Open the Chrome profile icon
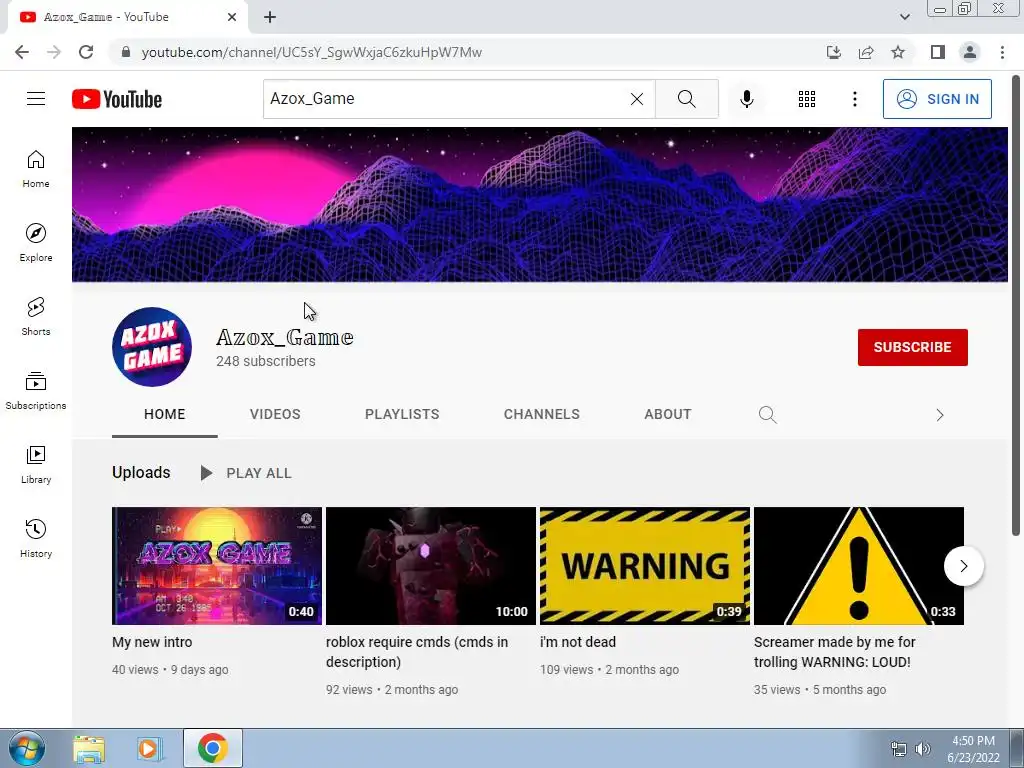The width and height of the screenshot is (1024, 768). click(970, 52)
